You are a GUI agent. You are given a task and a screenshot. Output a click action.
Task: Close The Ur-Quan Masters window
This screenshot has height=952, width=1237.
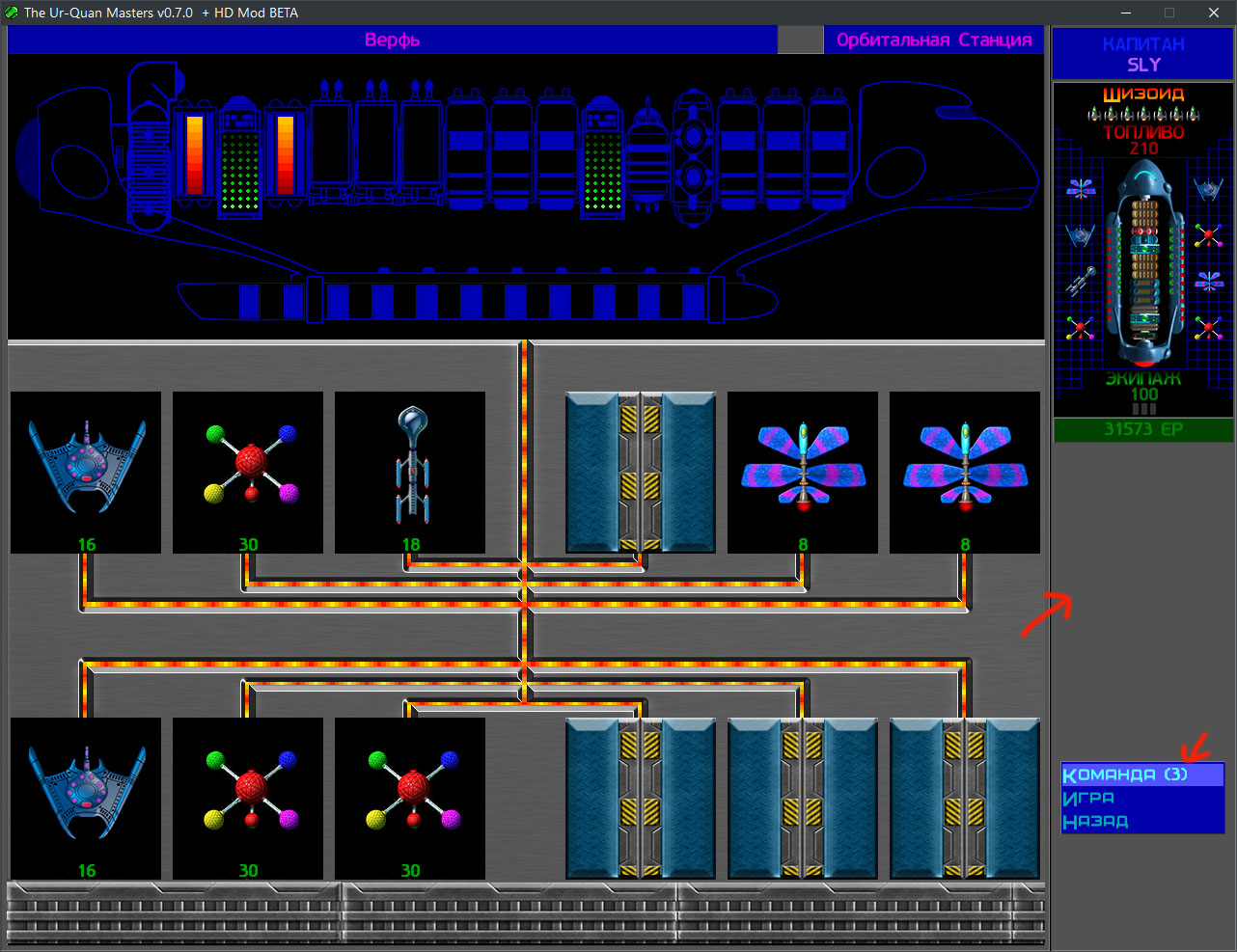(x=1214, y=13)
